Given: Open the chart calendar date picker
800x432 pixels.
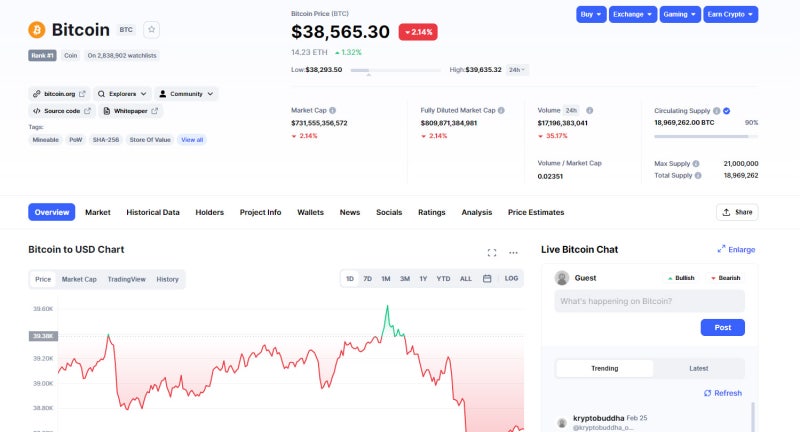Looking at the screenshot, I should point(487,278).
